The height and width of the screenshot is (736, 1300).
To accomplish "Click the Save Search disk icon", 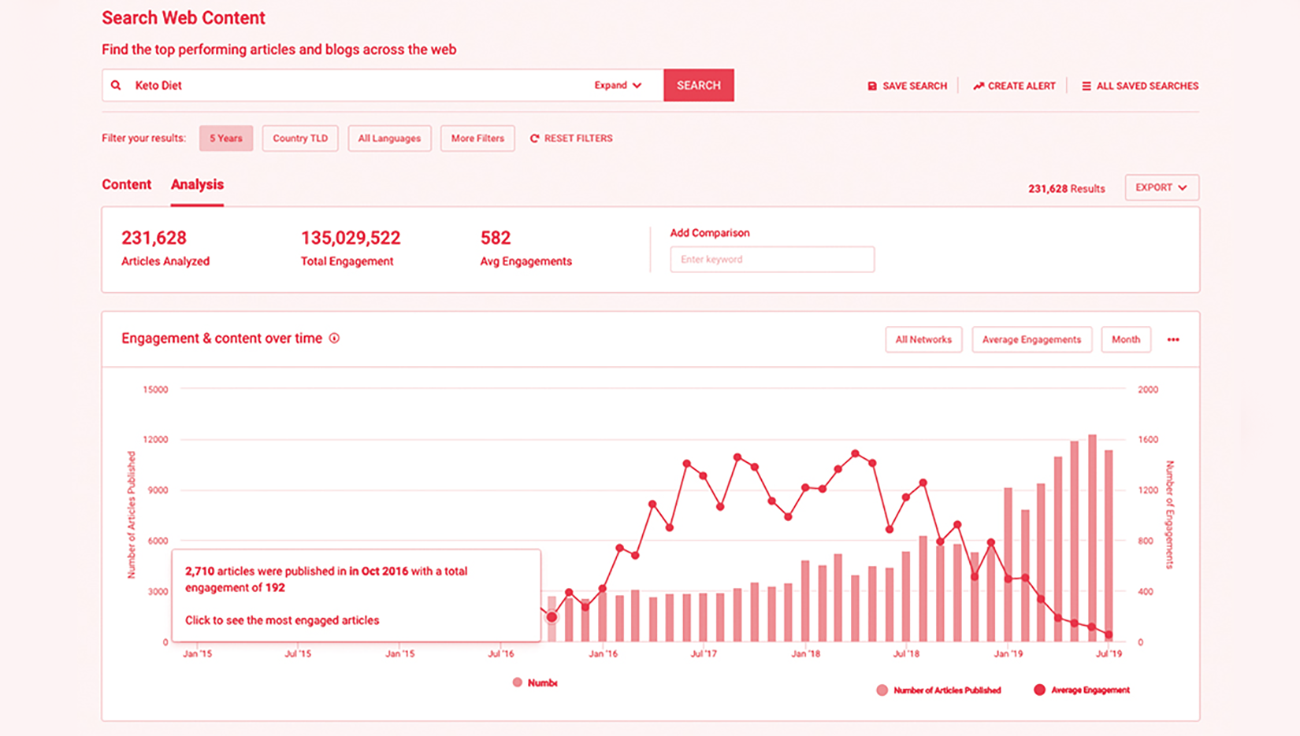I will click(872, 87).
